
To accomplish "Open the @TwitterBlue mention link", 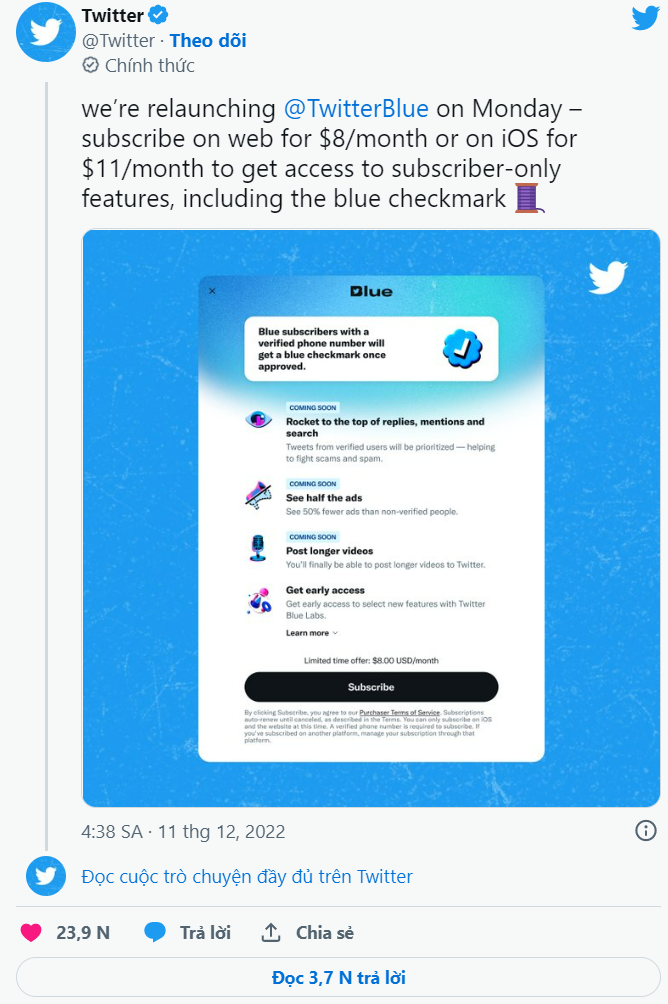I will point(356,108).
